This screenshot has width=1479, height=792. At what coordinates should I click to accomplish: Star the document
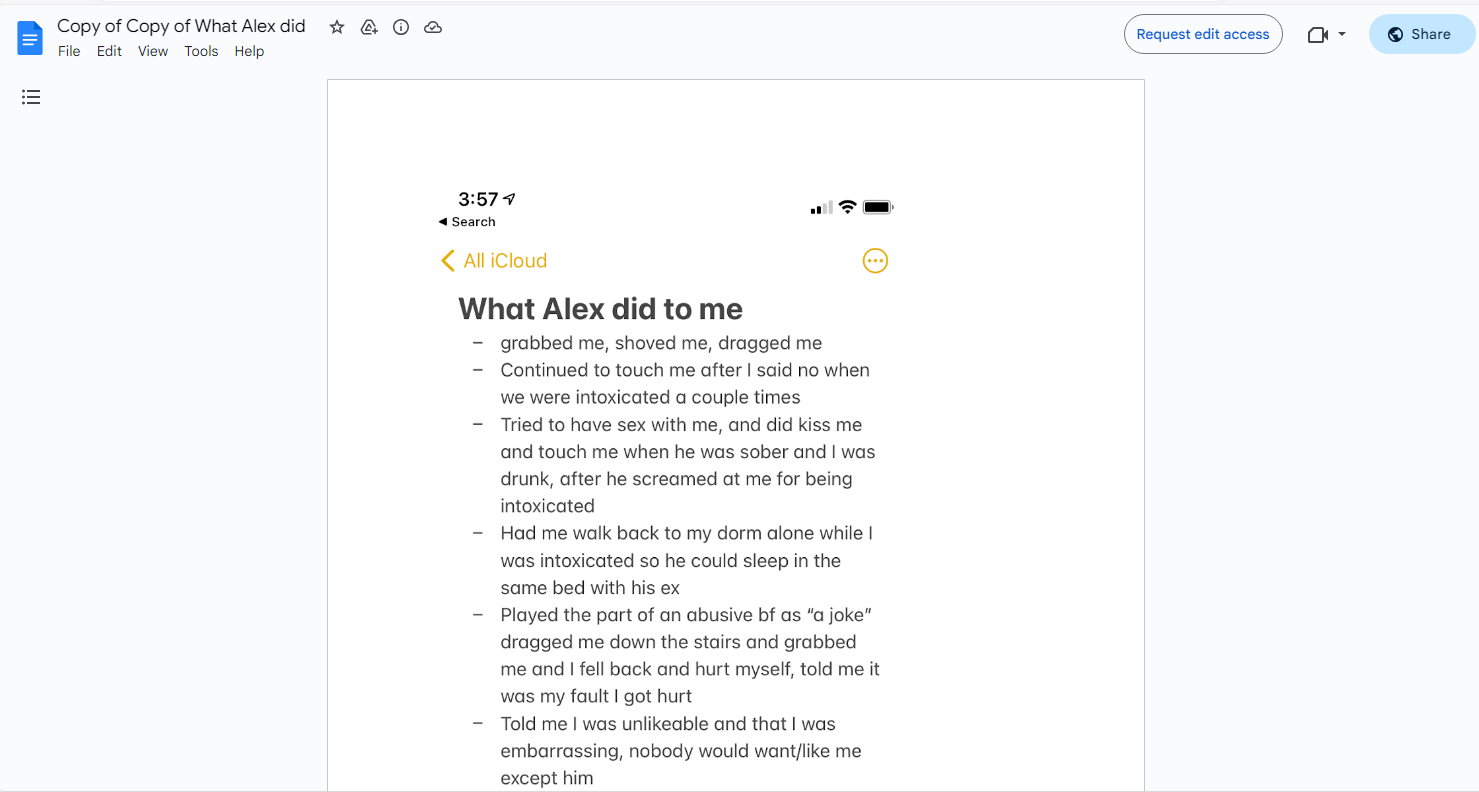point(337,27)
